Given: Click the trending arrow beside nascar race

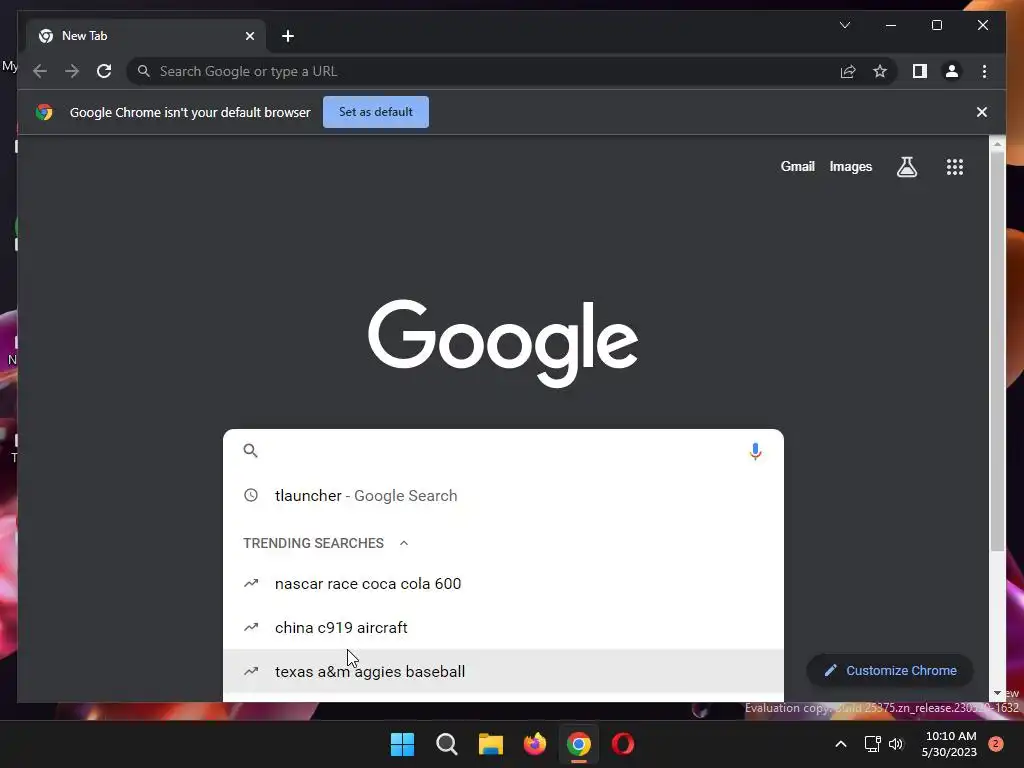Looking at the screenshot, I should point(251,583).
